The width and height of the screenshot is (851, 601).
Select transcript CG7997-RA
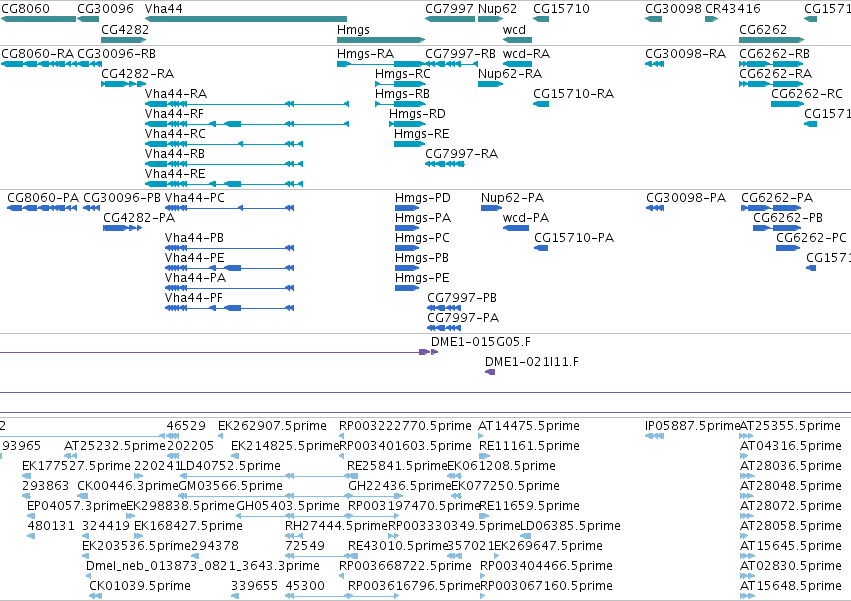(x=461, y=154)
